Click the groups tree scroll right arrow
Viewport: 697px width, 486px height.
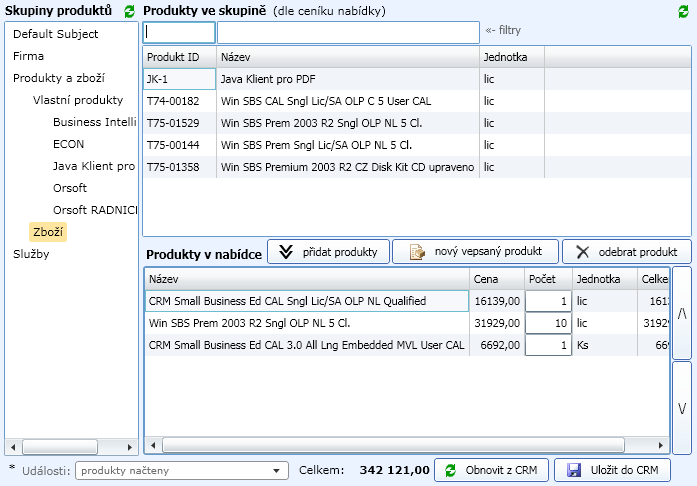pos(130,447)
